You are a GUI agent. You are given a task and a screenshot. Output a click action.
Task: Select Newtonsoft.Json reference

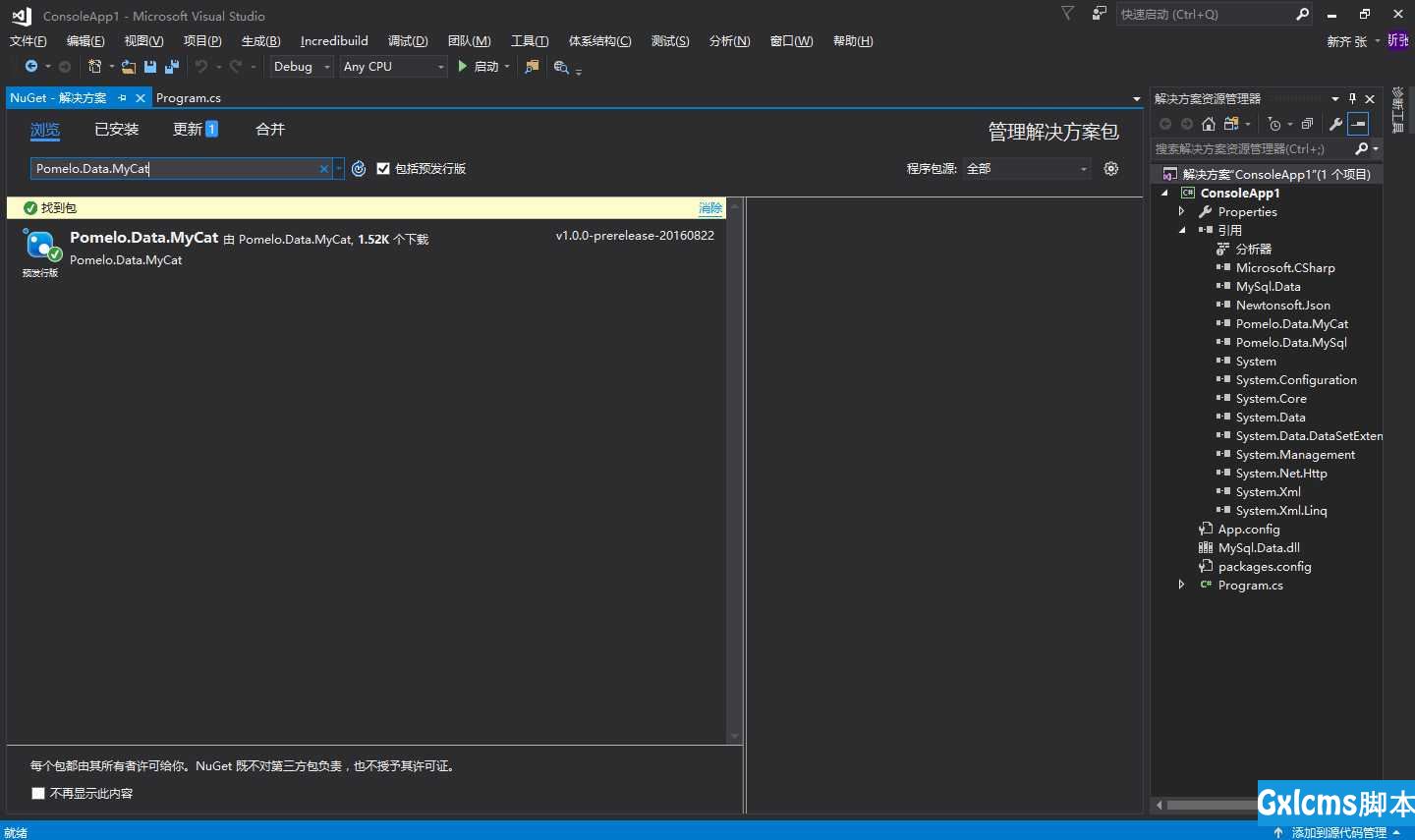click(1282, 305)
